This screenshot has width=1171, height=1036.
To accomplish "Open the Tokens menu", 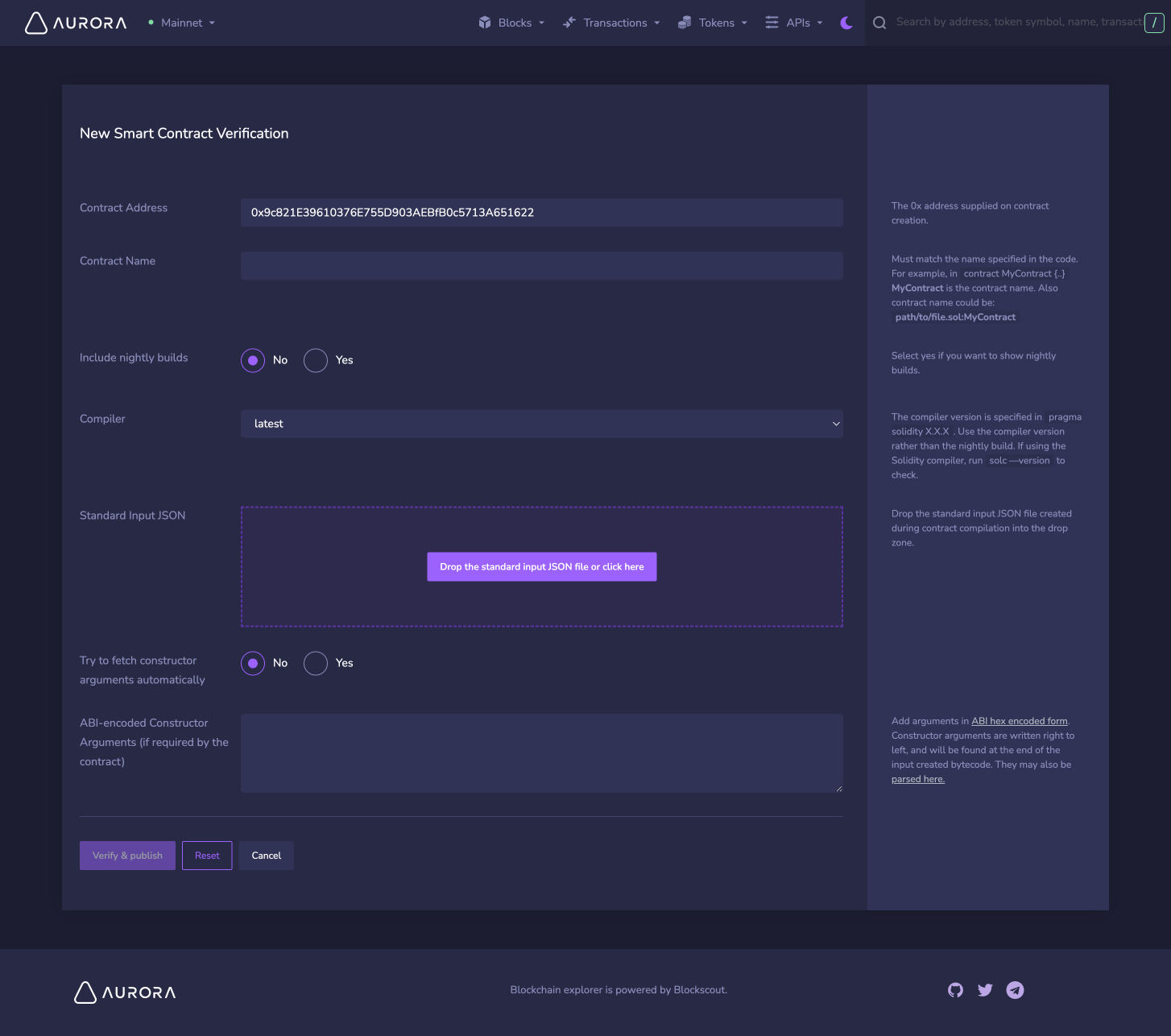I will (713, 23).
